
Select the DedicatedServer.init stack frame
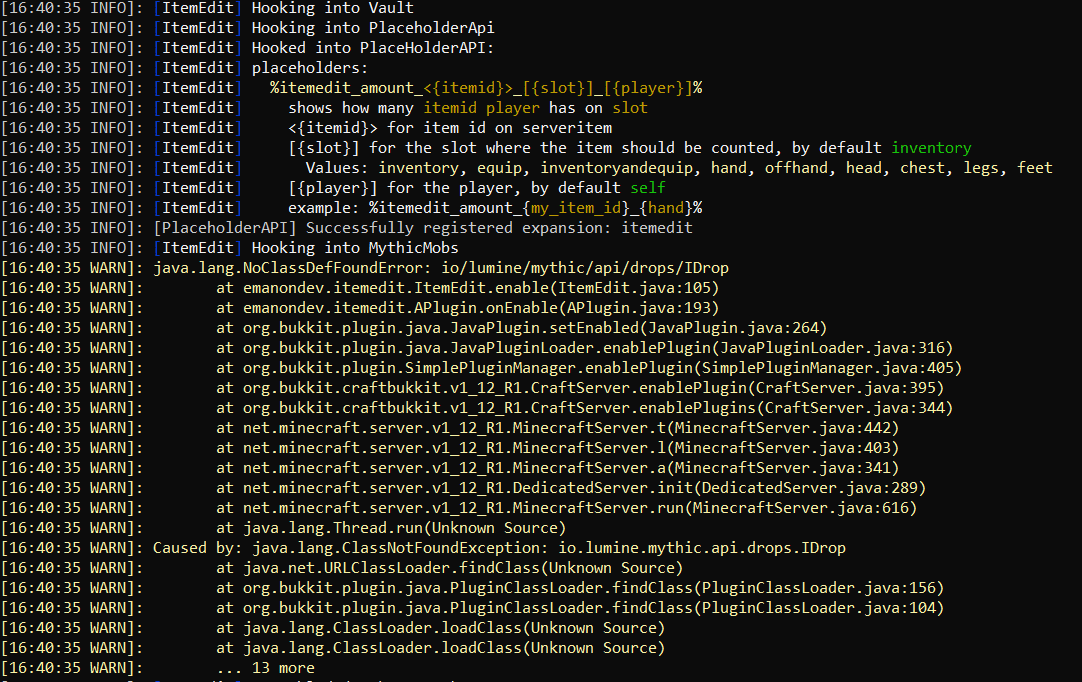pos(570,488)
